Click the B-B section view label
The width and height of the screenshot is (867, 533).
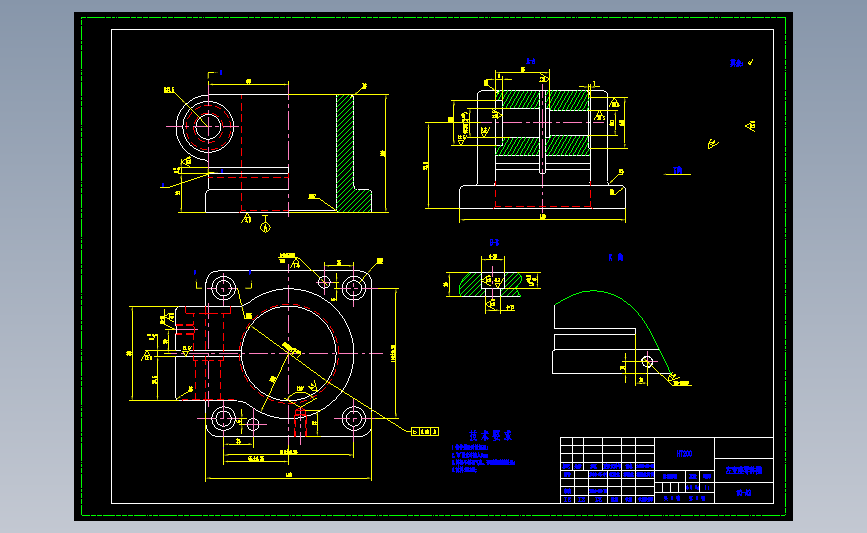(494, 243)
